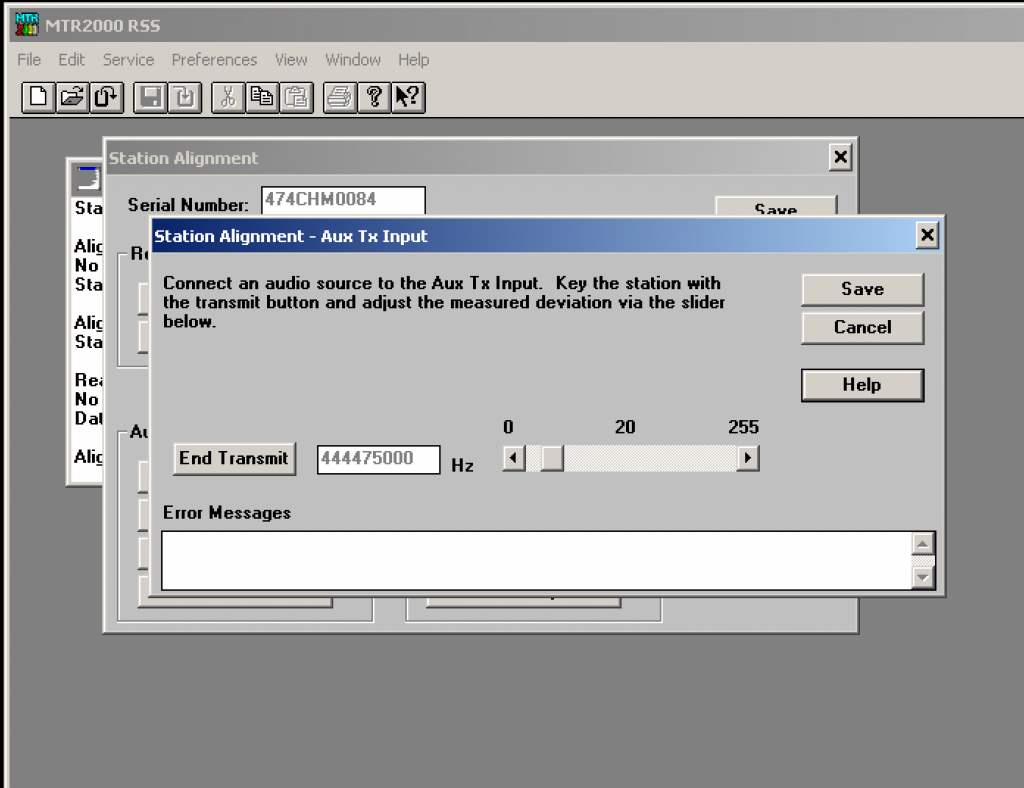Click Save in background Station Alignment window
The image size is (1024, 788).
pyautogui.click(x=775, y=206)
